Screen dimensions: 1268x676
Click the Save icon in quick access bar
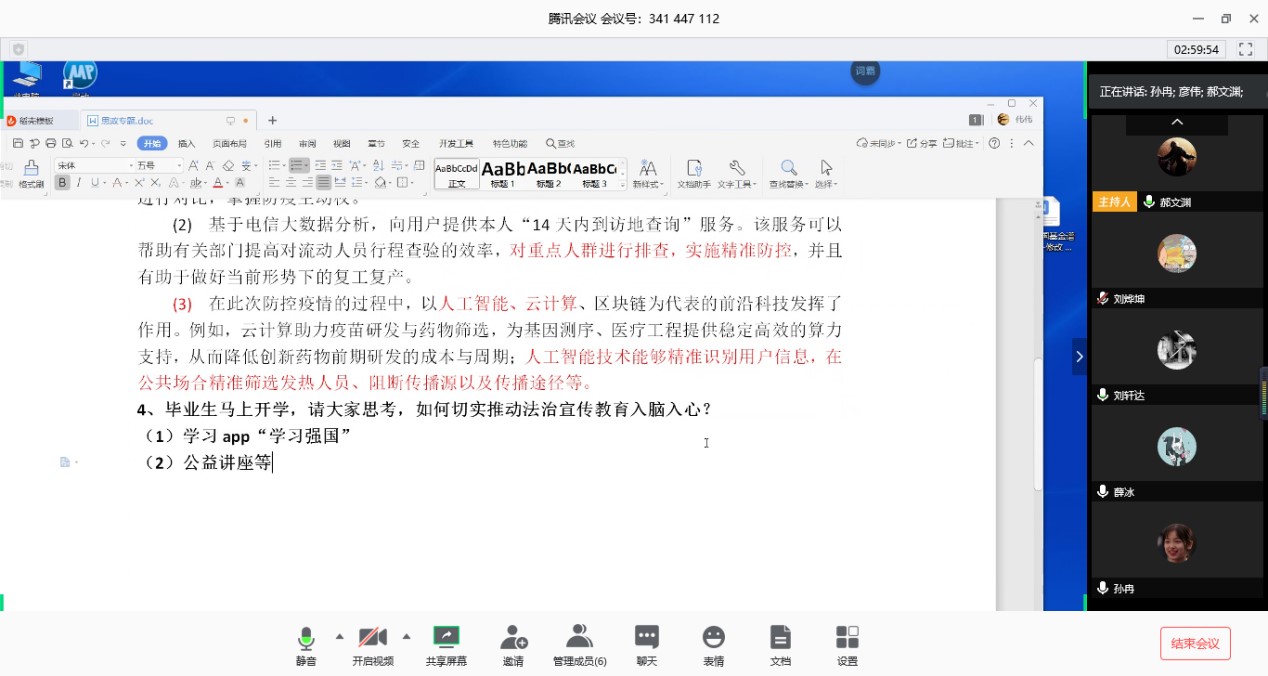click(16, 143)
